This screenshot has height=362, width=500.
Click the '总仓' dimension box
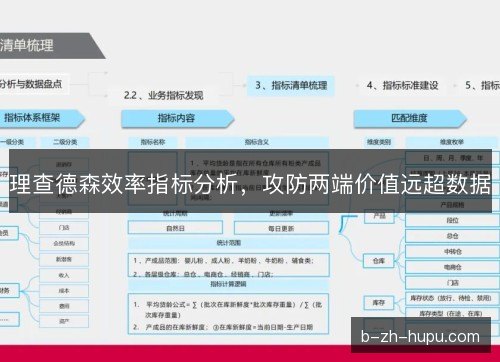coord(453,236)
